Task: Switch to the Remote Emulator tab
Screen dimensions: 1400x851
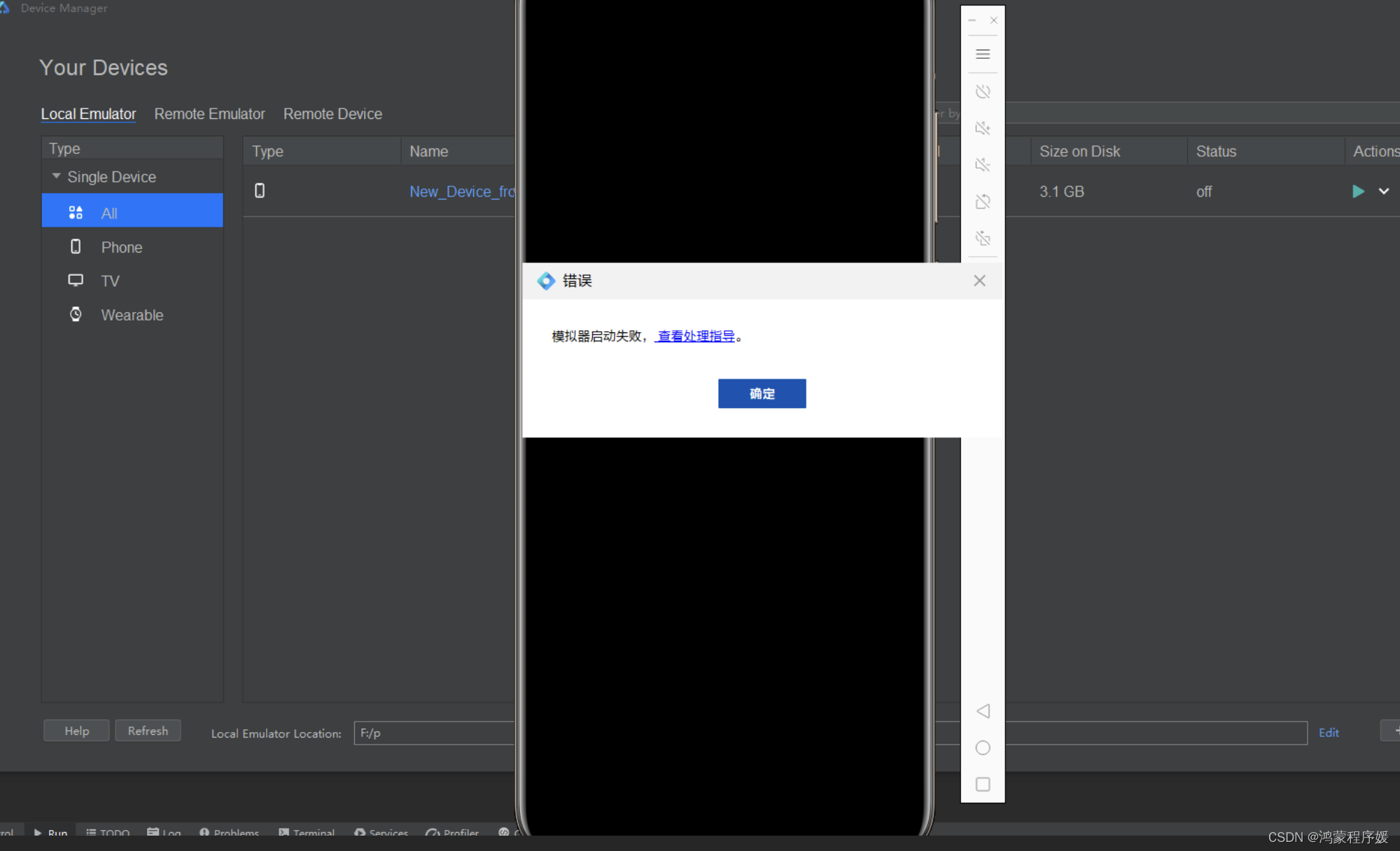Action: click(209, 113)
